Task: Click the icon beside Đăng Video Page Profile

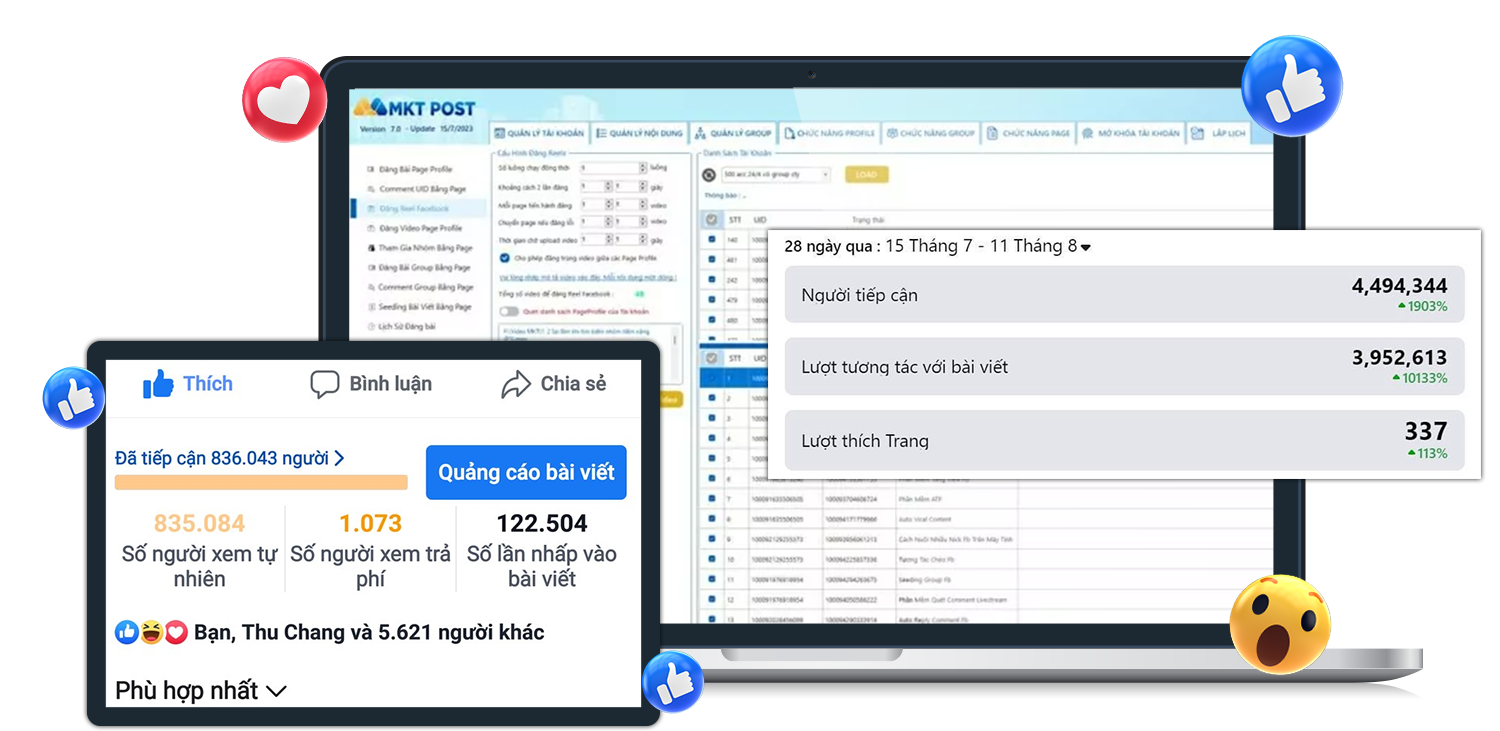Action: [370, 228]
